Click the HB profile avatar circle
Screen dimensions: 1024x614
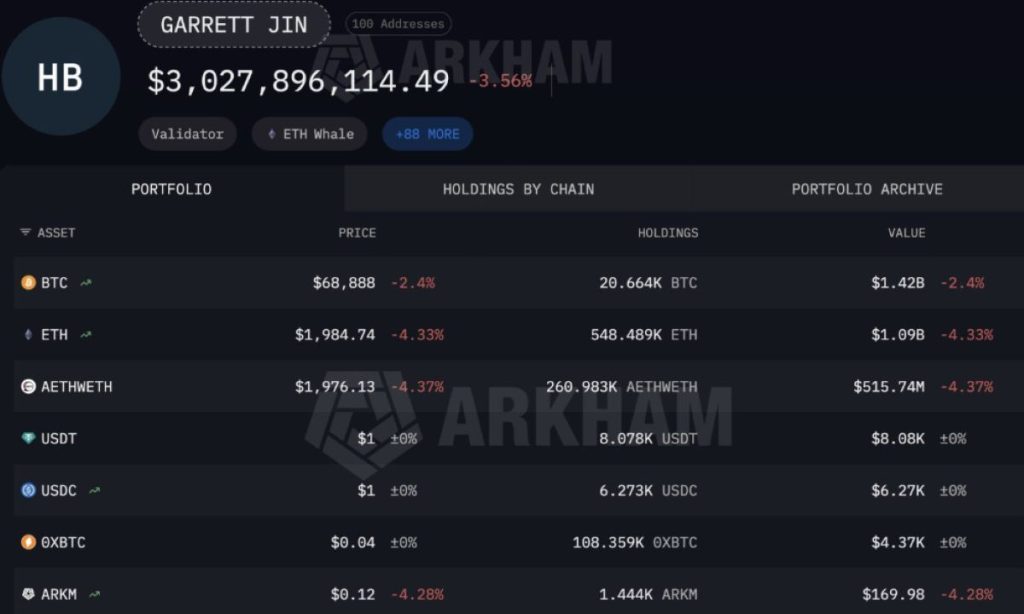61,77
